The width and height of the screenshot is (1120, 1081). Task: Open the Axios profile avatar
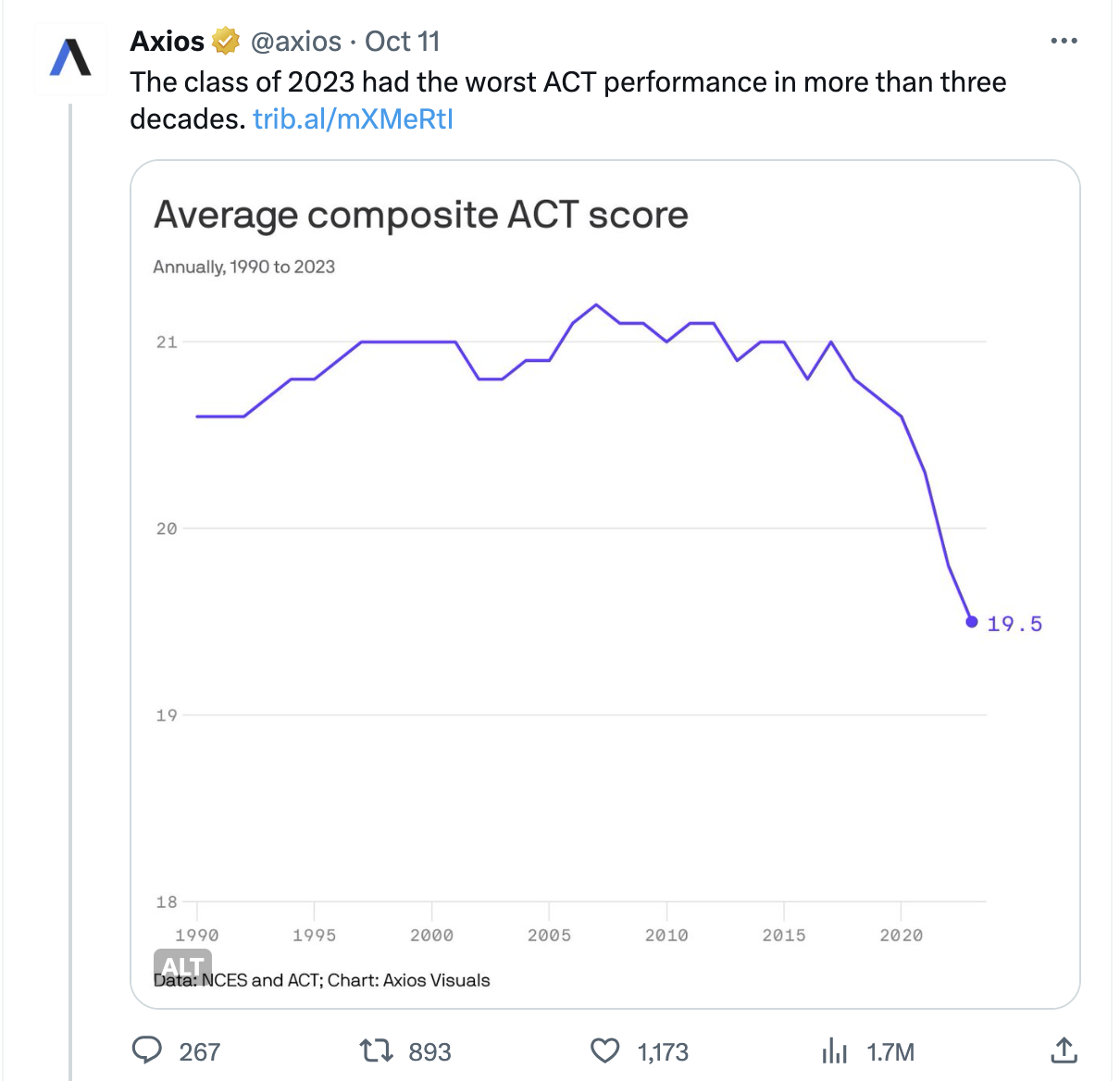coord(70,57)
